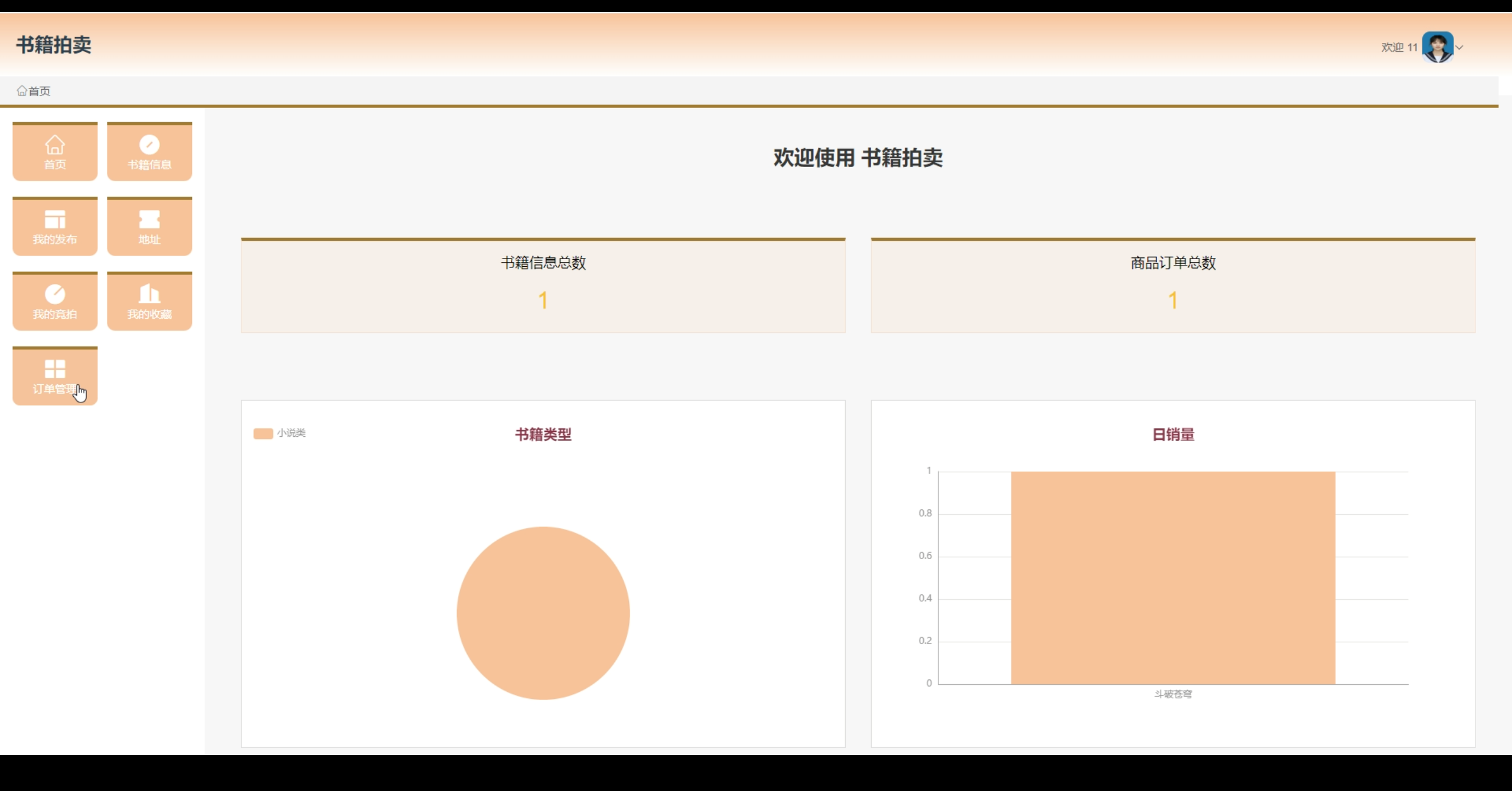
Task: Go to 我的发布 sidebar tile
Action: click(x=55, y=227)
